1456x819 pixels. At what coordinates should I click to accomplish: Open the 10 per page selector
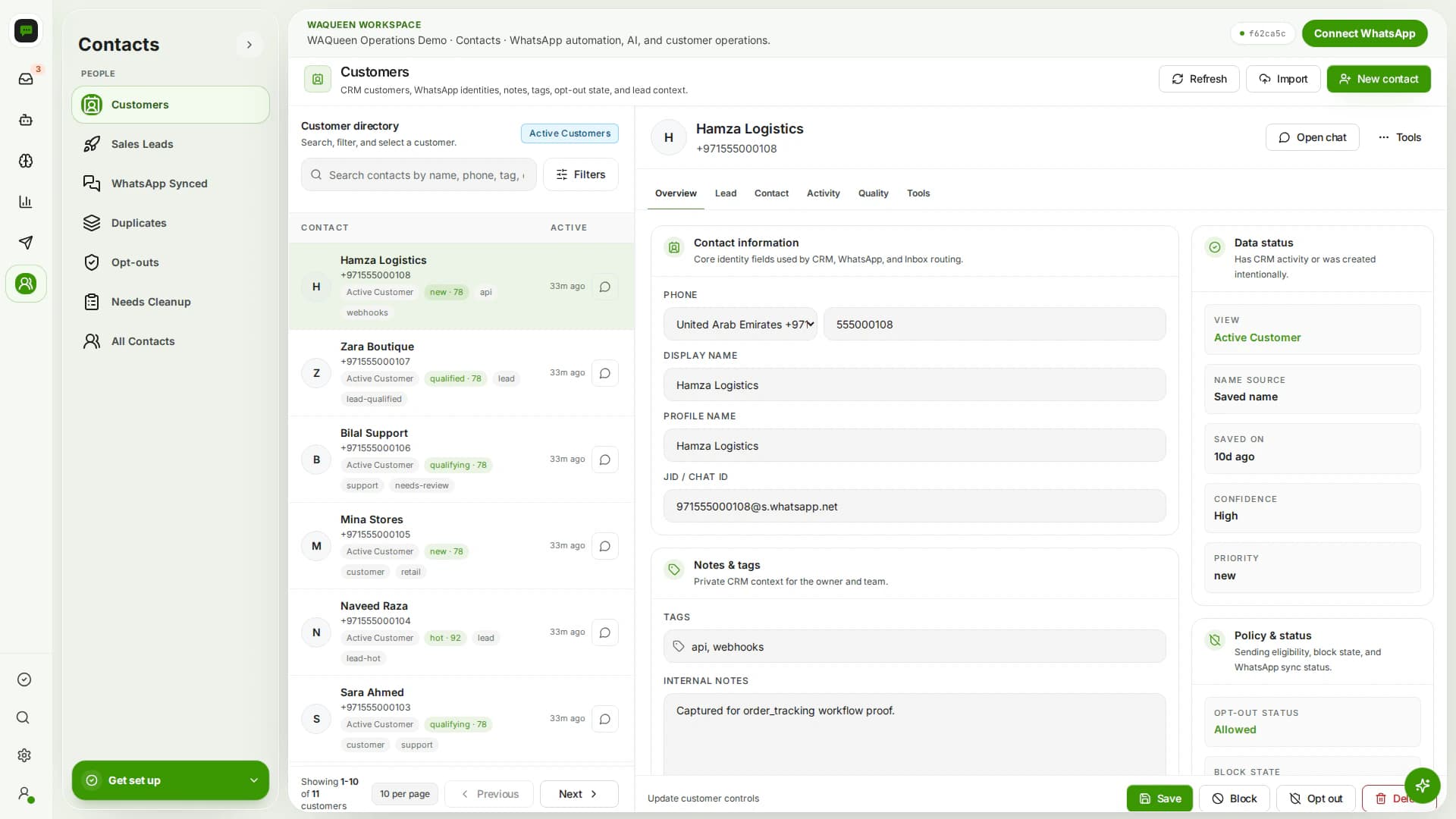(x=405, y=794)
